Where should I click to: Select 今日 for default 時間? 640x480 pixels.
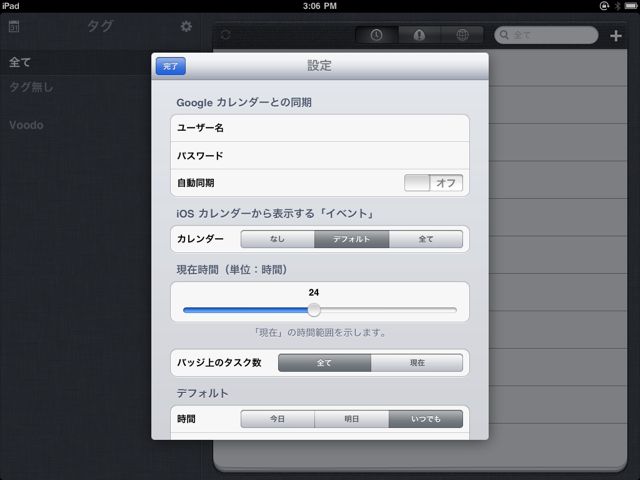tap(278, 419)
